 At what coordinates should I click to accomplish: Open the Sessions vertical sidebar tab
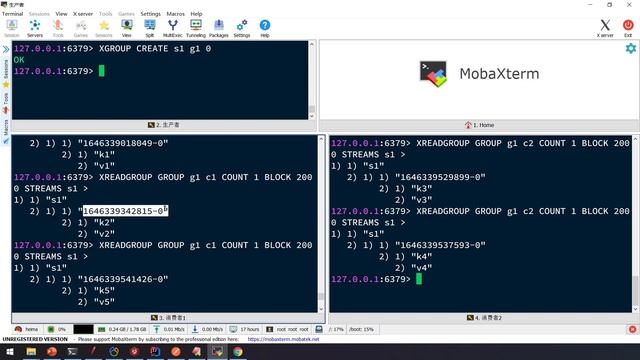coord(6,69)
